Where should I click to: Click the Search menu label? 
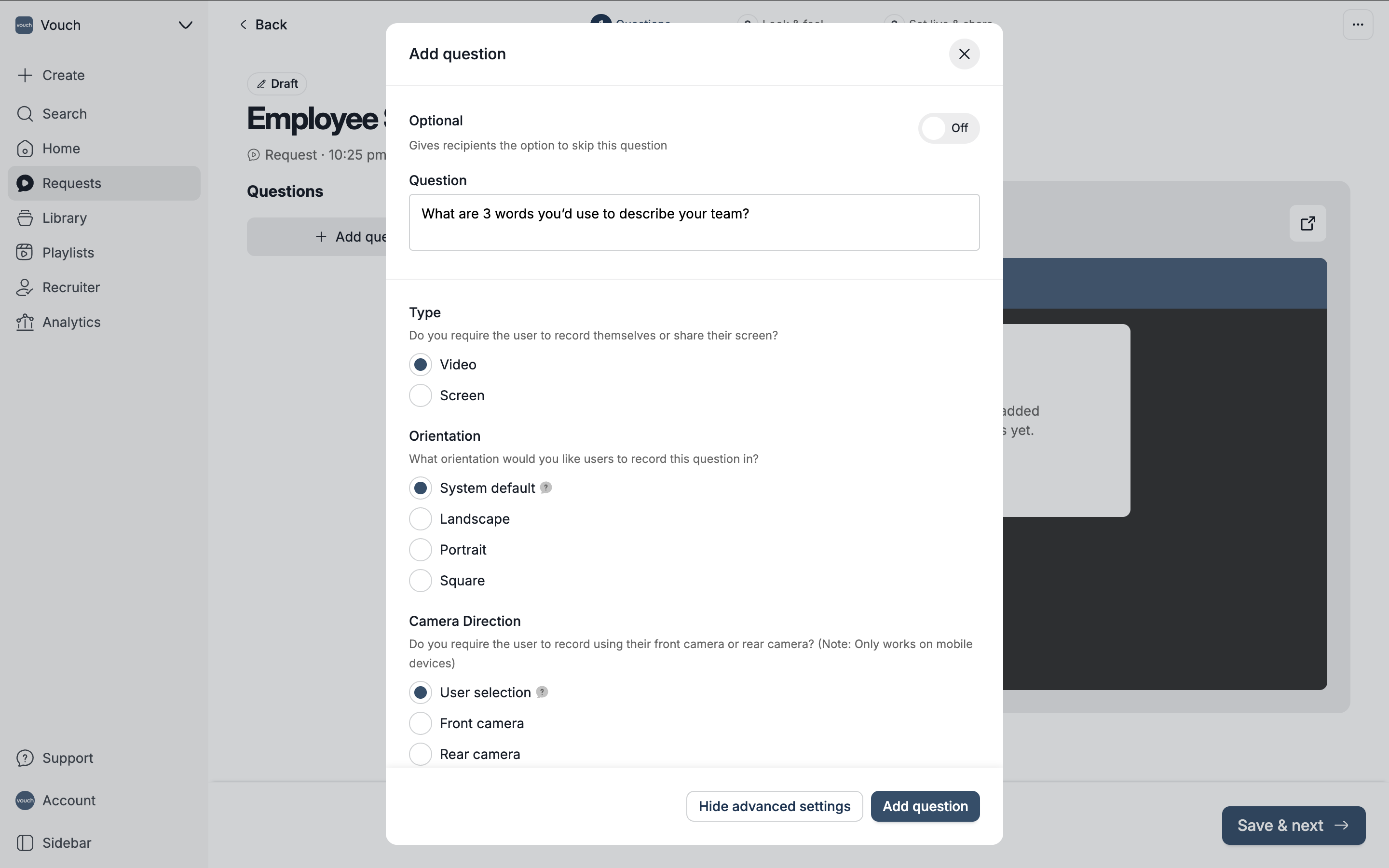(x=64, y=114)
